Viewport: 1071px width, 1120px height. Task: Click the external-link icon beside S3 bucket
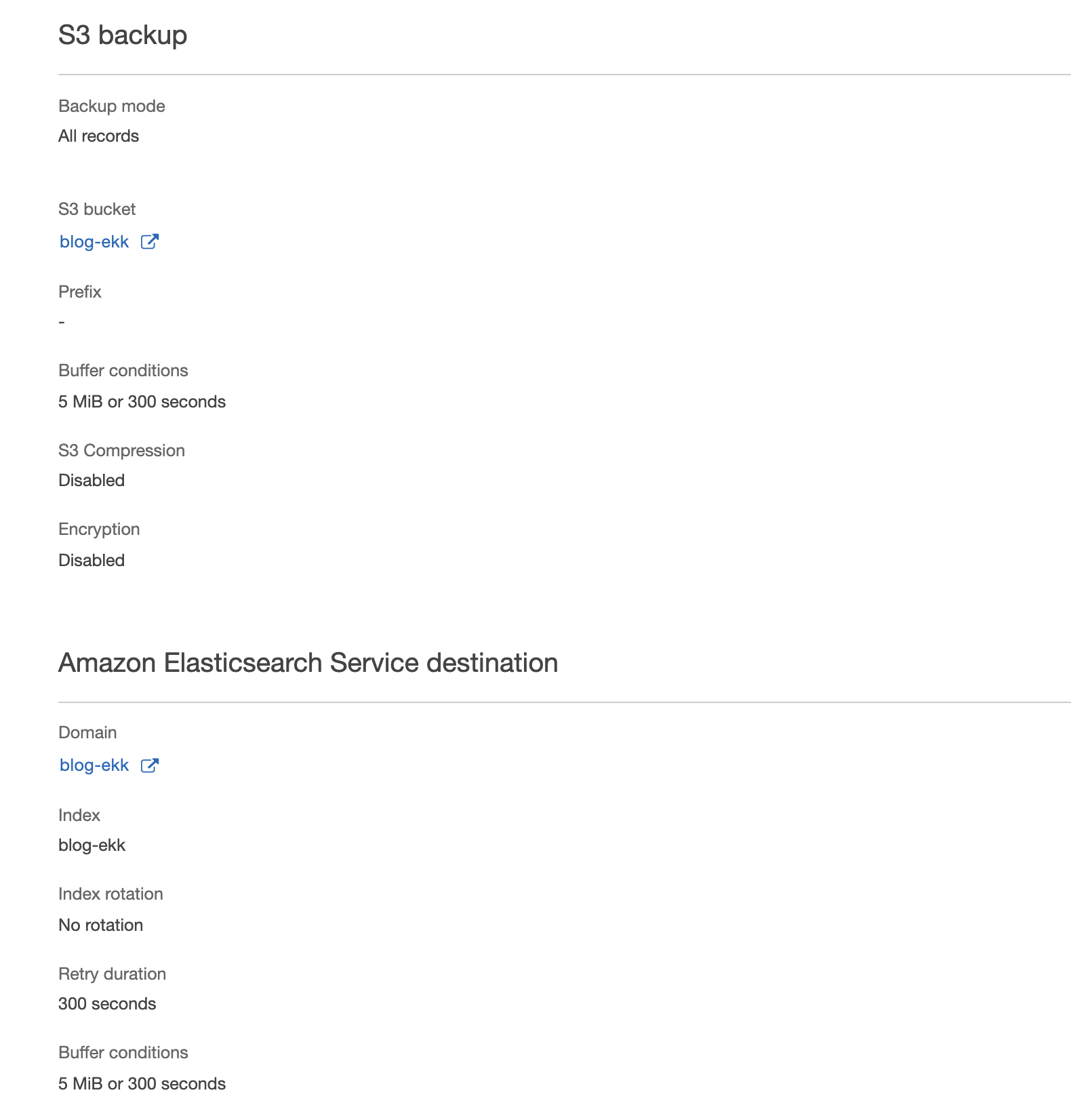pos(149,242)
